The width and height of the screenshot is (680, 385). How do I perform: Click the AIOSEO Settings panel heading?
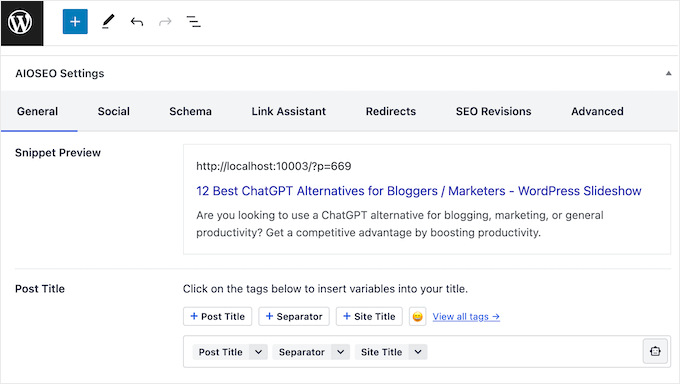click(60, 73)
